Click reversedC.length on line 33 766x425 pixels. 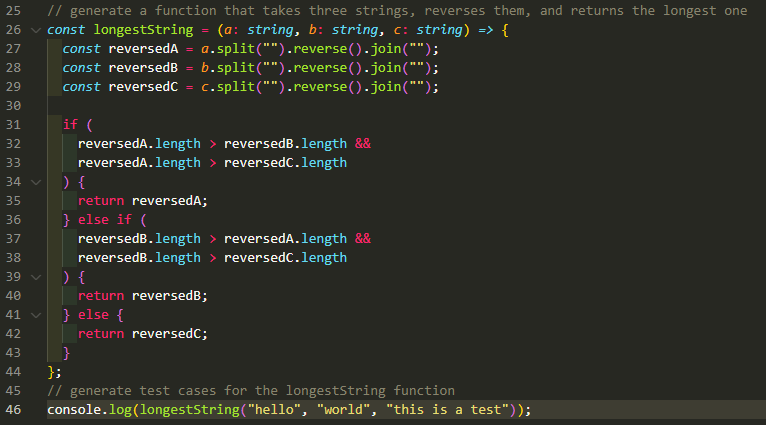pos(285,163)
